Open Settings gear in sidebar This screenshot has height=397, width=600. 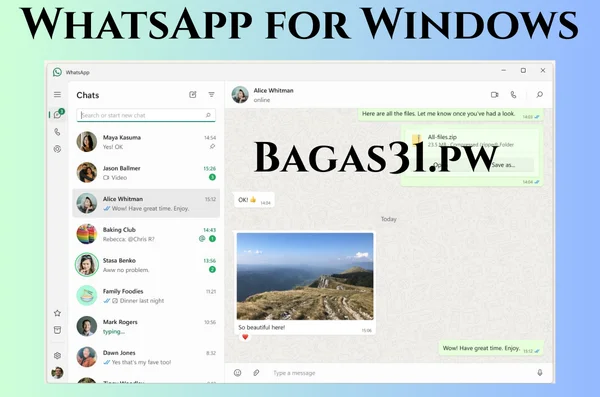[x=57, y=356]
